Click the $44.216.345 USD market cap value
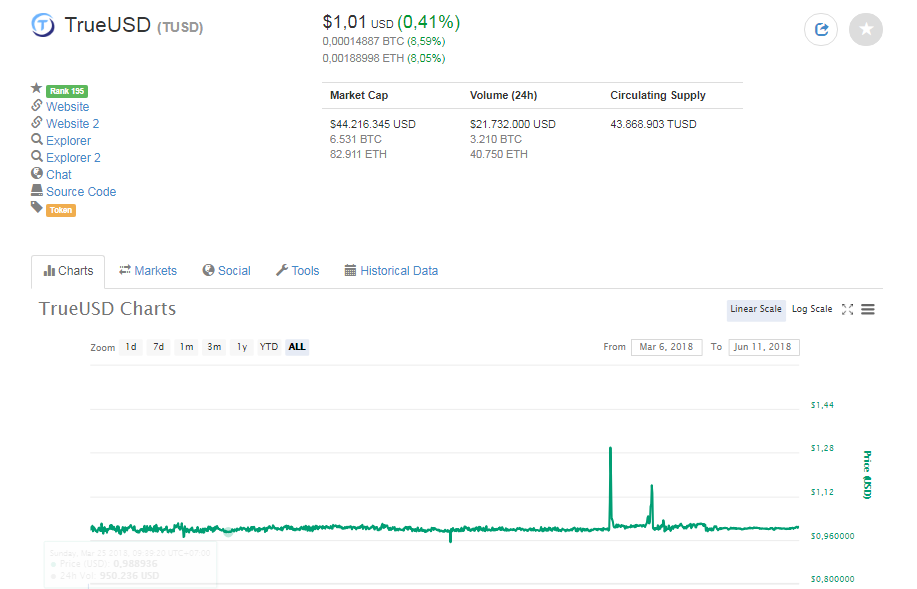The image size is (917, 589). (373, 125)
